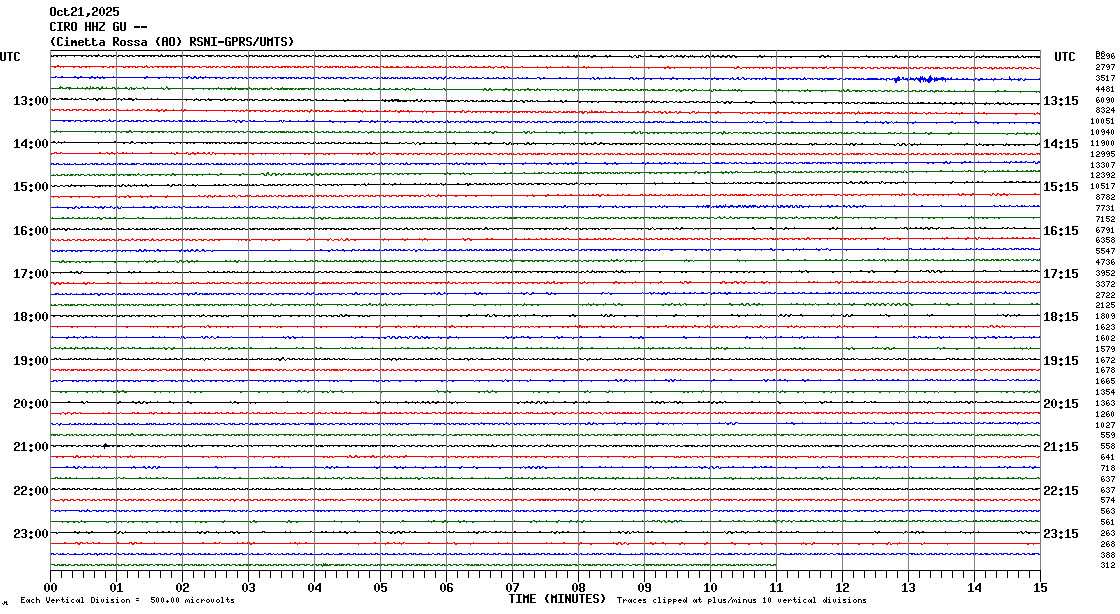
Task: Select the 21:00 hour label
Action: point(31,447)
